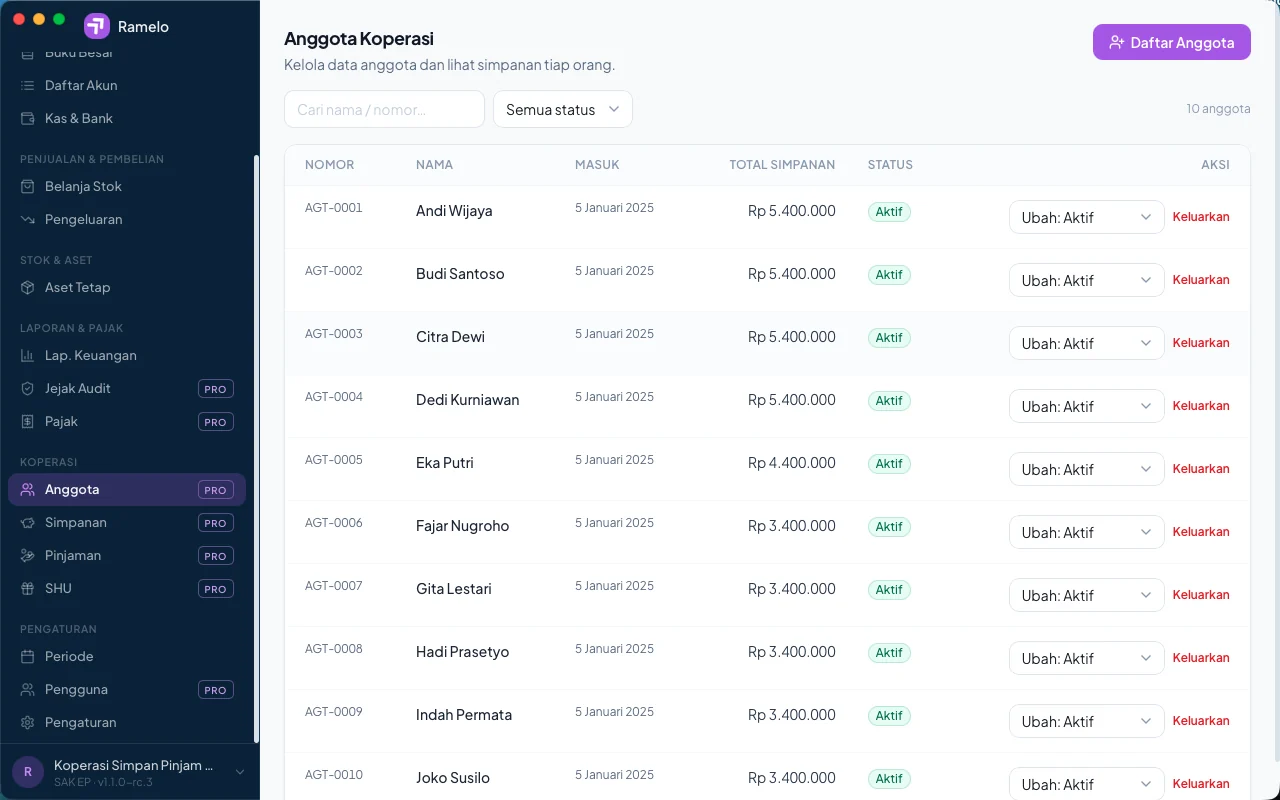The width and height of the screenshot is (1280, 800).
Task: Open Ubah: Aktif dropdown for Eka Putri
Action: pos(1087,469)
